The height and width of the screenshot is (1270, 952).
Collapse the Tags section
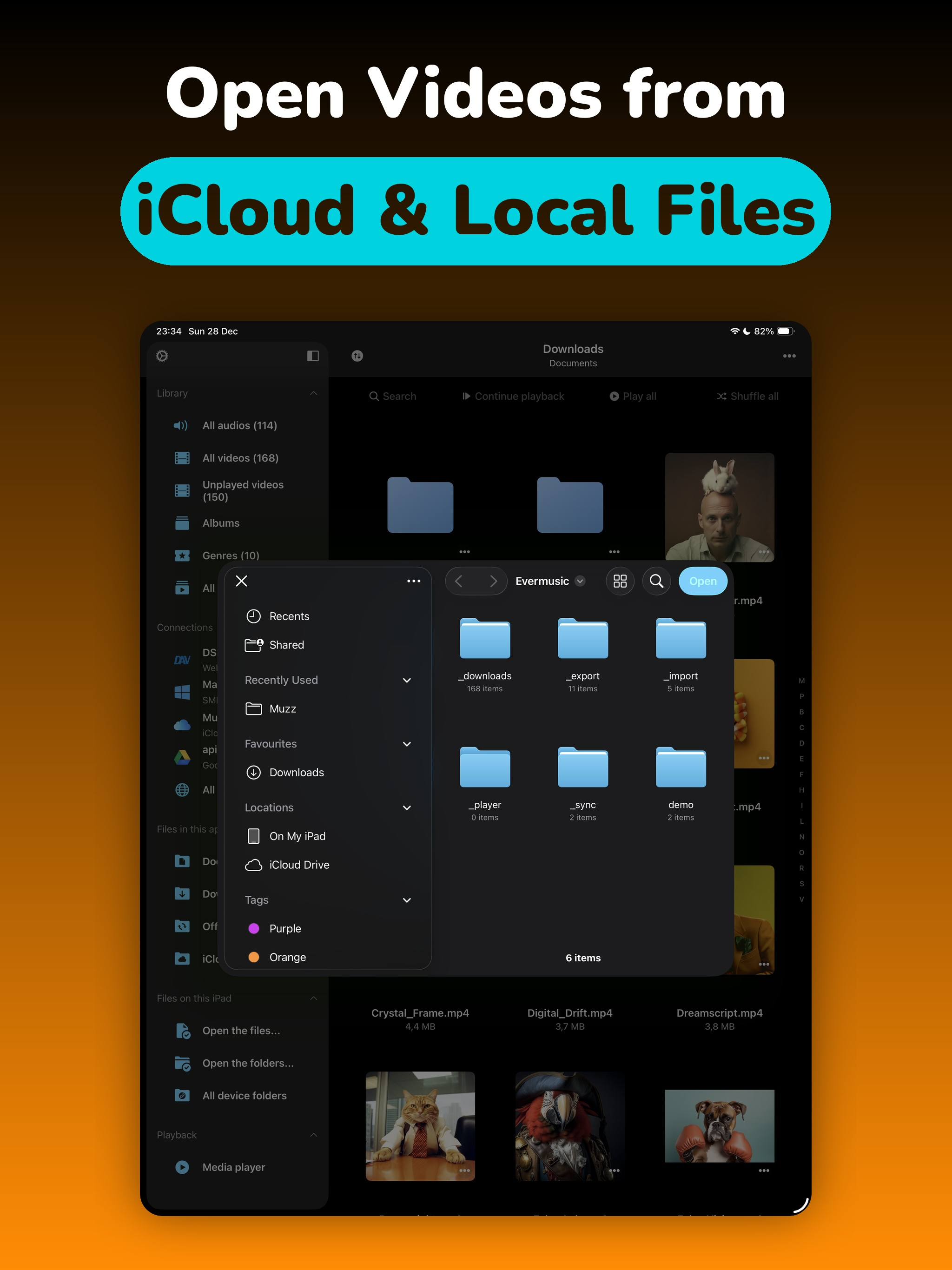click(x=407, y=900)
